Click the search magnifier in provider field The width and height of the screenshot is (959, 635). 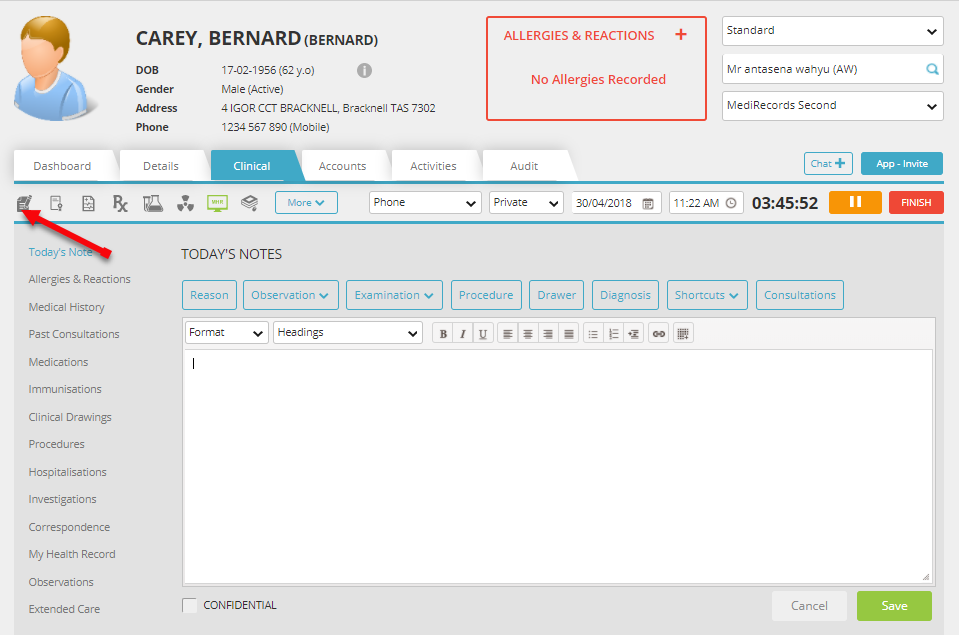point(932,69)
